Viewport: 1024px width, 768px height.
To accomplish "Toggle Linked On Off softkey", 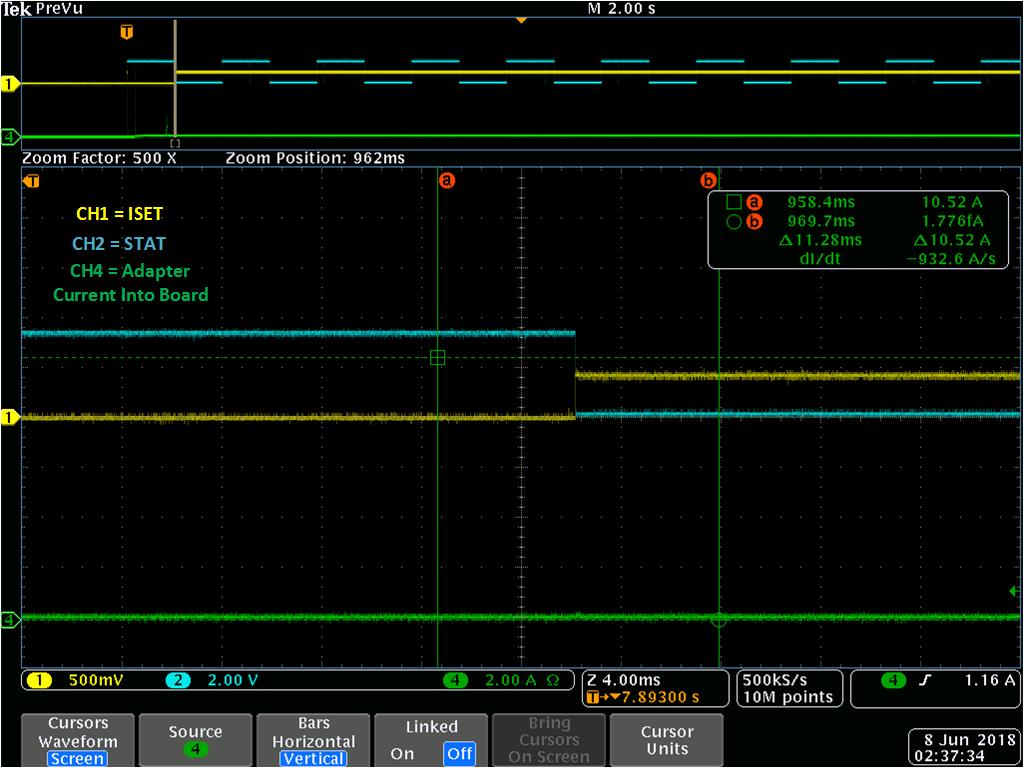I will (431, 740).
